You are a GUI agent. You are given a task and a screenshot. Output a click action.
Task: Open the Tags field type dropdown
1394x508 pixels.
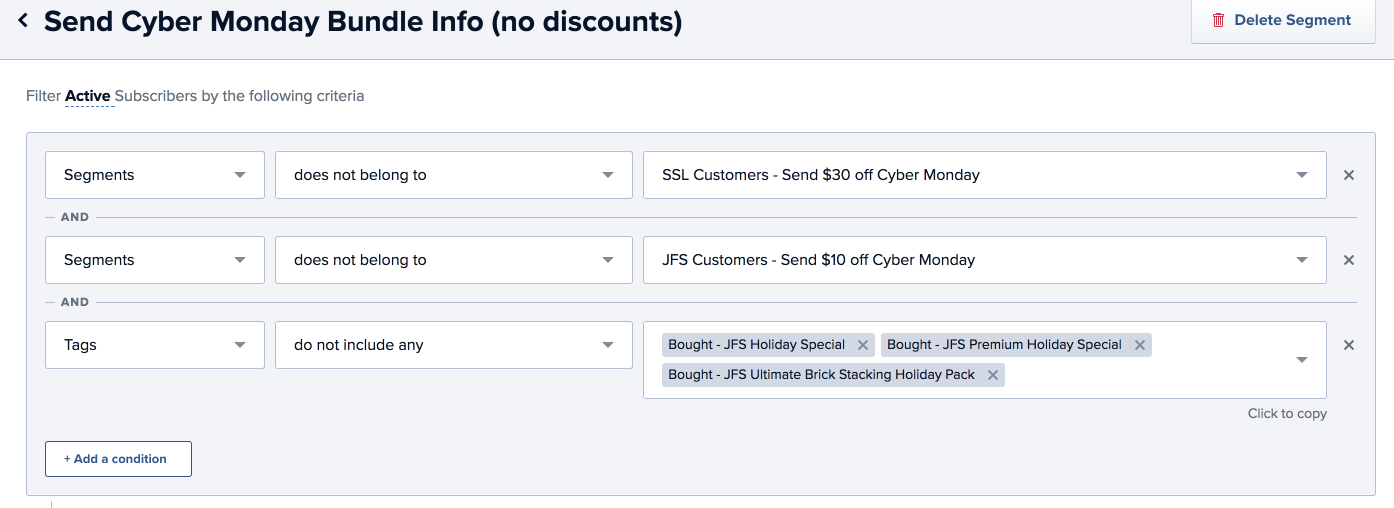pyautogui.click(x=155, y=345)
